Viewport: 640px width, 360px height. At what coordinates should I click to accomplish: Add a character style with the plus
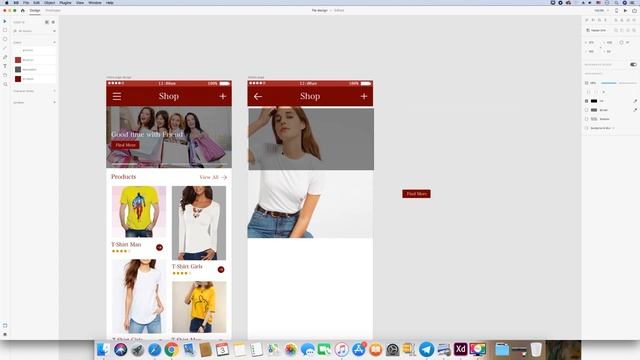point(54,91)
